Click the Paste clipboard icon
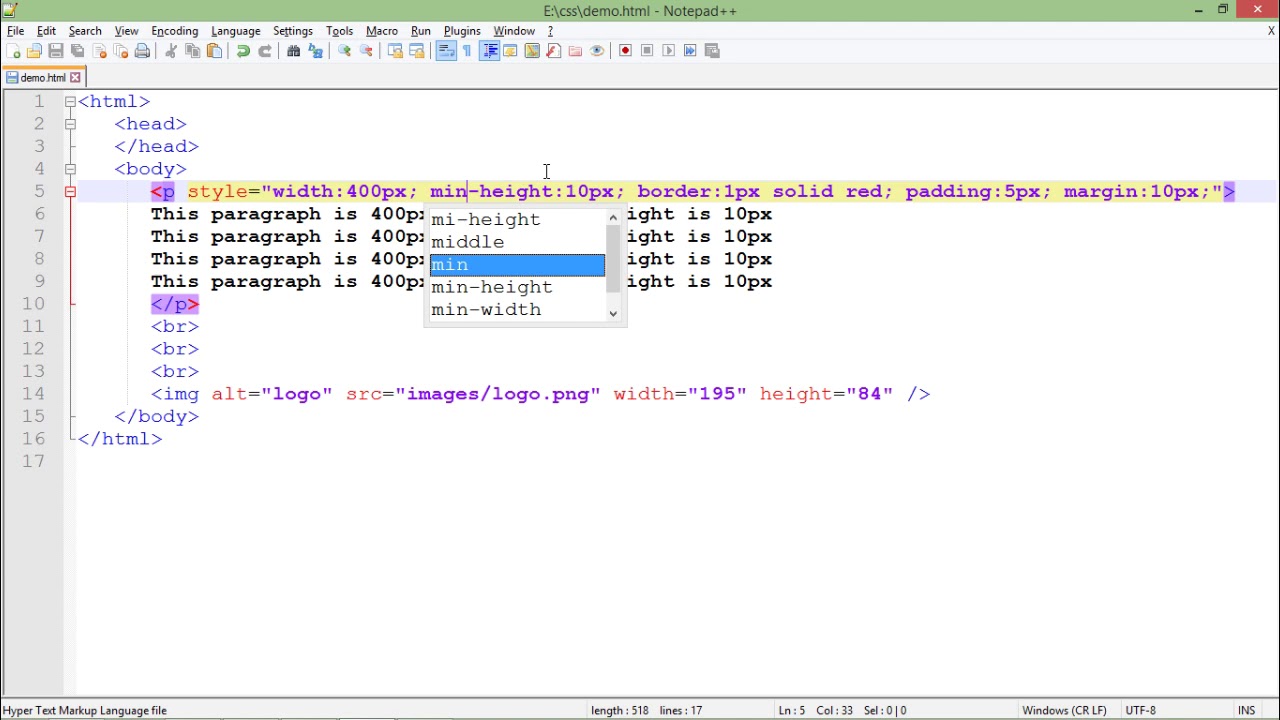The image size is (1280, 720). [214, 51]
